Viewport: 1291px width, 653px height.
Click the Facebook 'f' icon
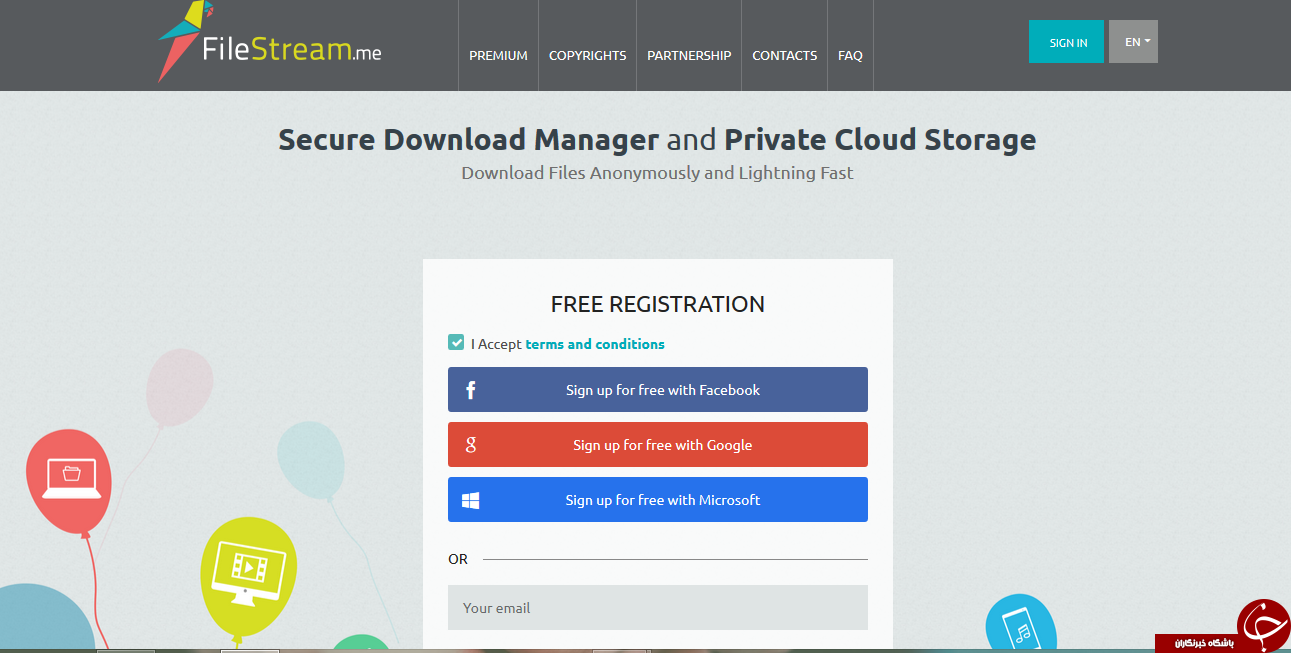471,391
